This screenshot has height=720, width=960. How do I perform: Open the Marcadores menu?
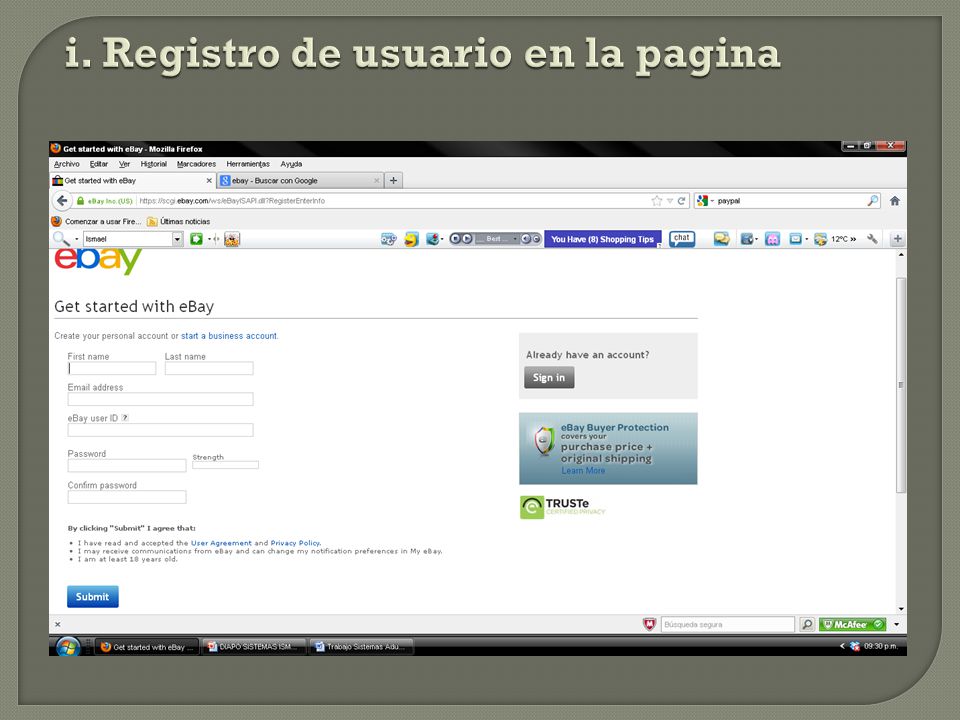(x=196, y=164)
